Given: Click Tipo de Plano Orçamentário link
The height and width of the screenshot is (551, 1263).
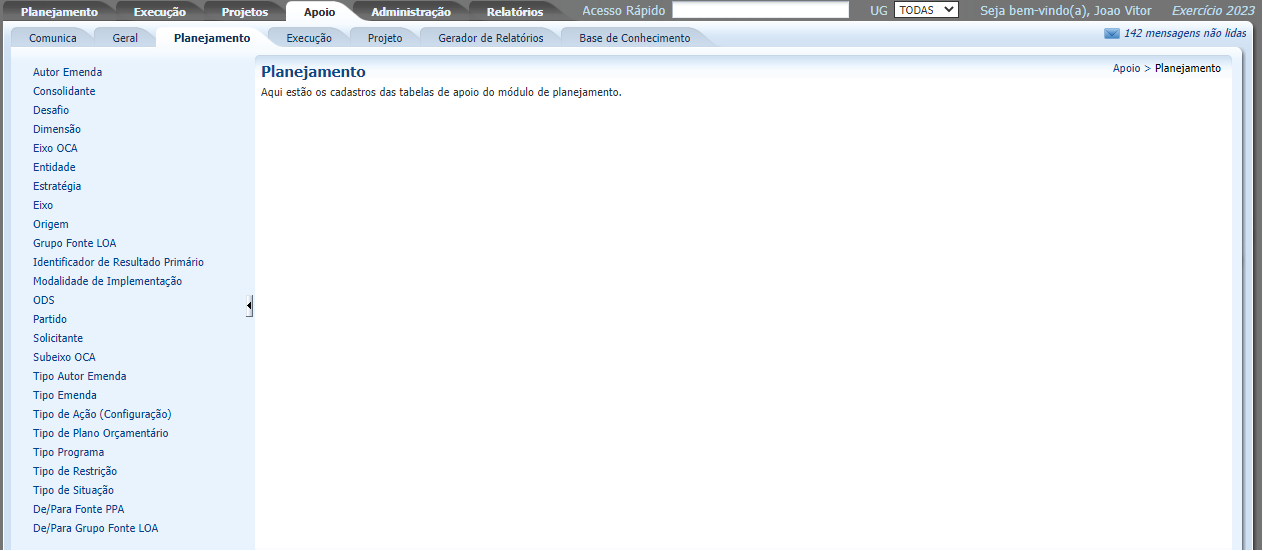Looking at the screenshot, I should point(100,433).
